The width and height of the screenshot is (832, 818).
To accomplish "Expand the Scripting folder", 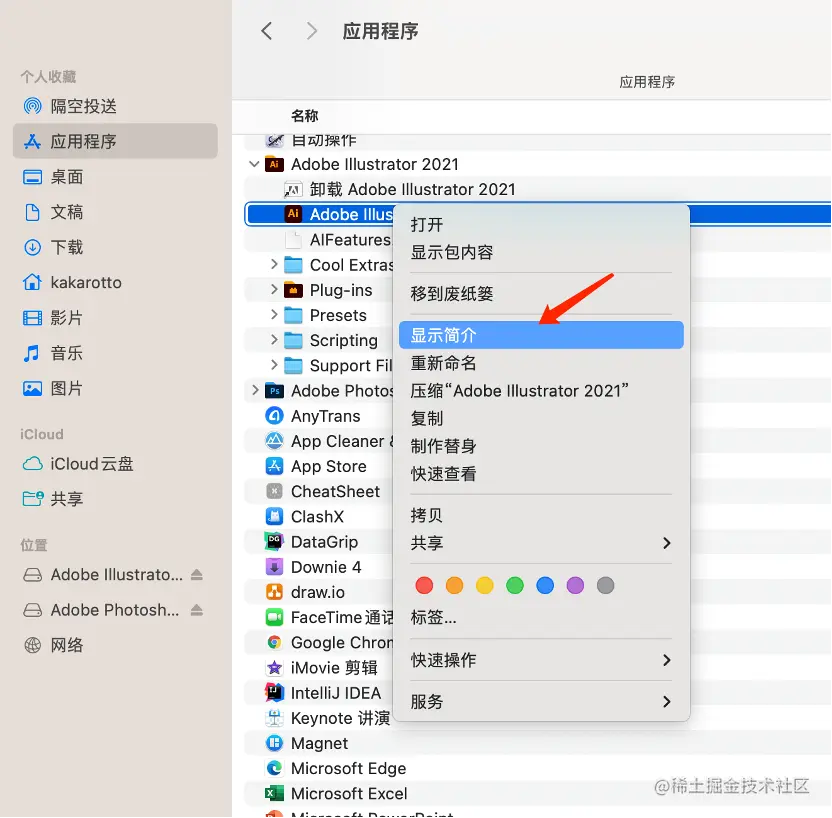I will pos(274,340).
